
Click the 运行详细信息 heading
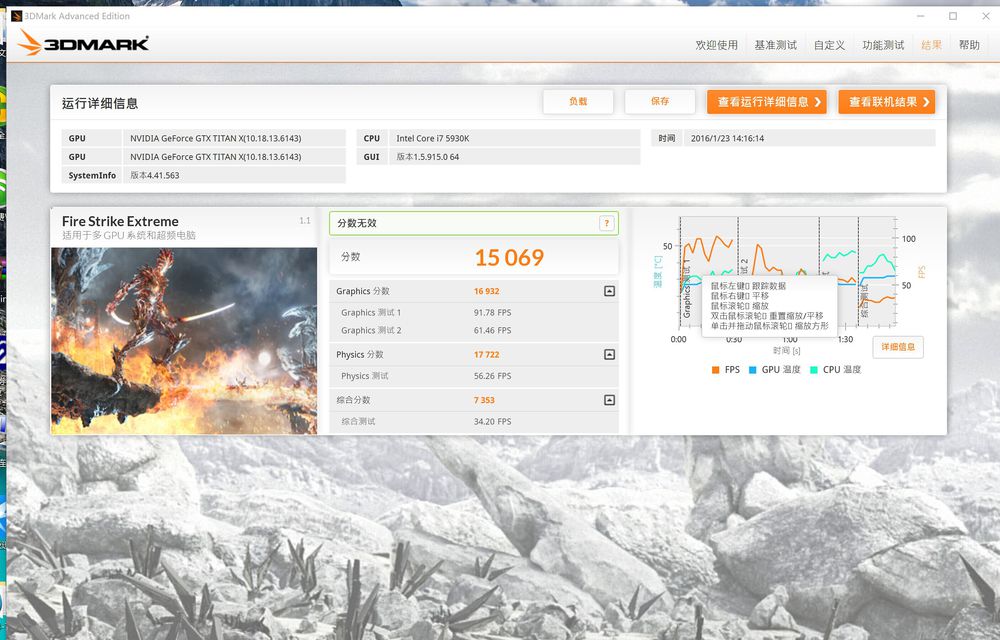[100, 103]
